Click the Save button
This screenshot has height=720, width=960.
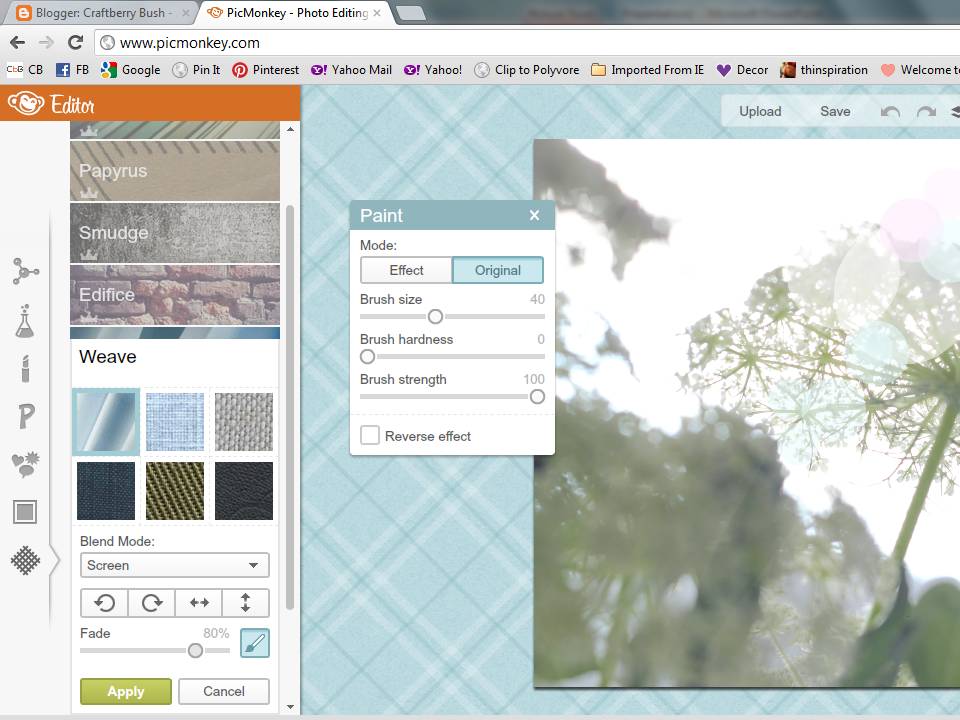(835, 111)
